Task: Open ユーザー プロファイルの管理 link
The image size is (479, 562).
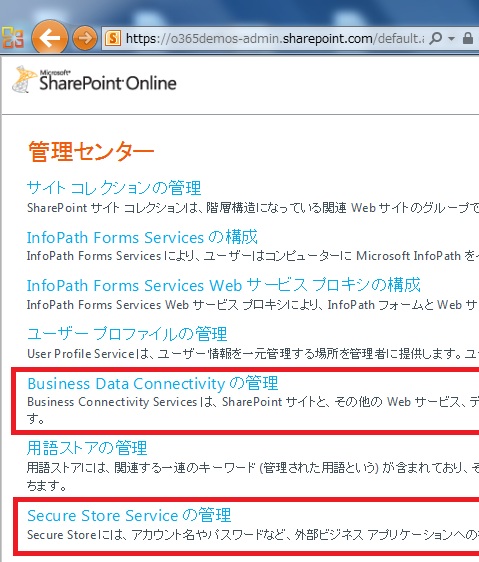Action: [127, 334]
